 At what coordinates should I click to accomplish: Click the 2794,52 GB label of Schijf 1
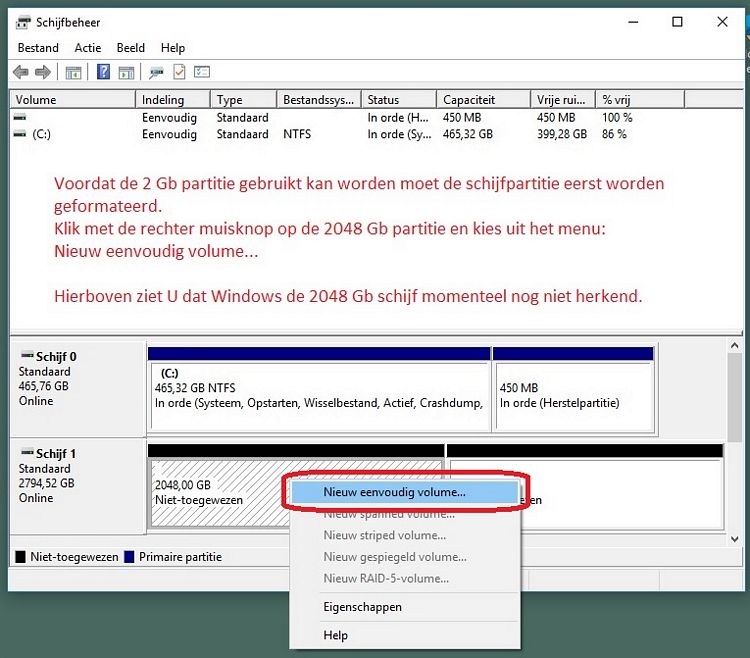coord(46,483)
